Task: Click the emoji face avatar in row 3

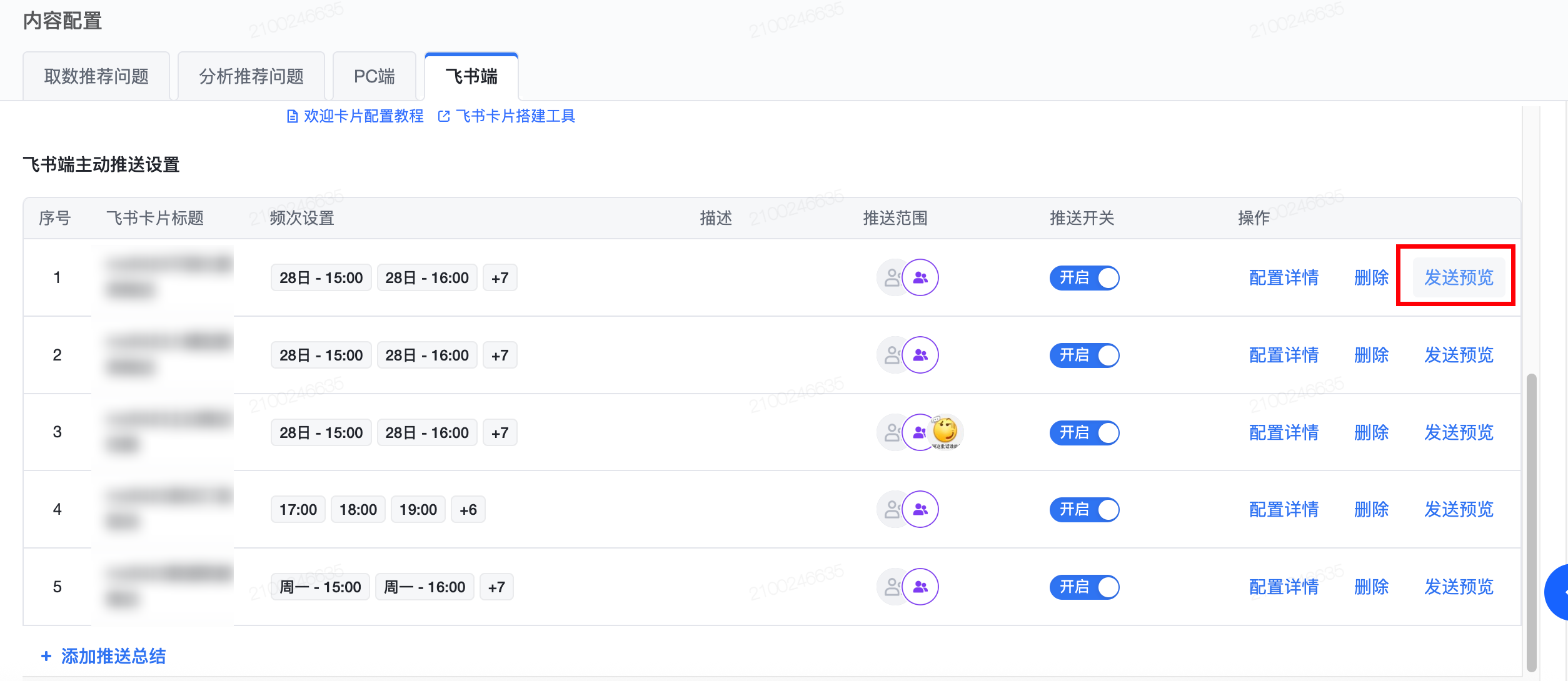Action: pyautogui.click(x=945, y=432)
